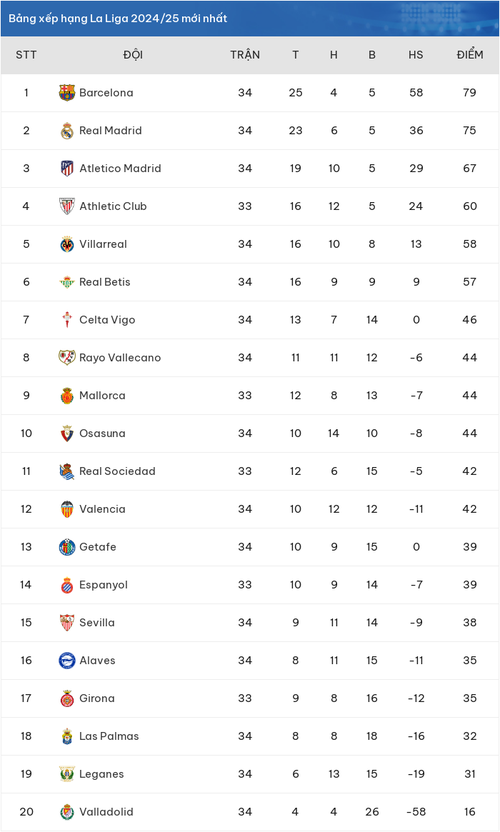Click the Valencia bat crest icon

tap(67, 509)
